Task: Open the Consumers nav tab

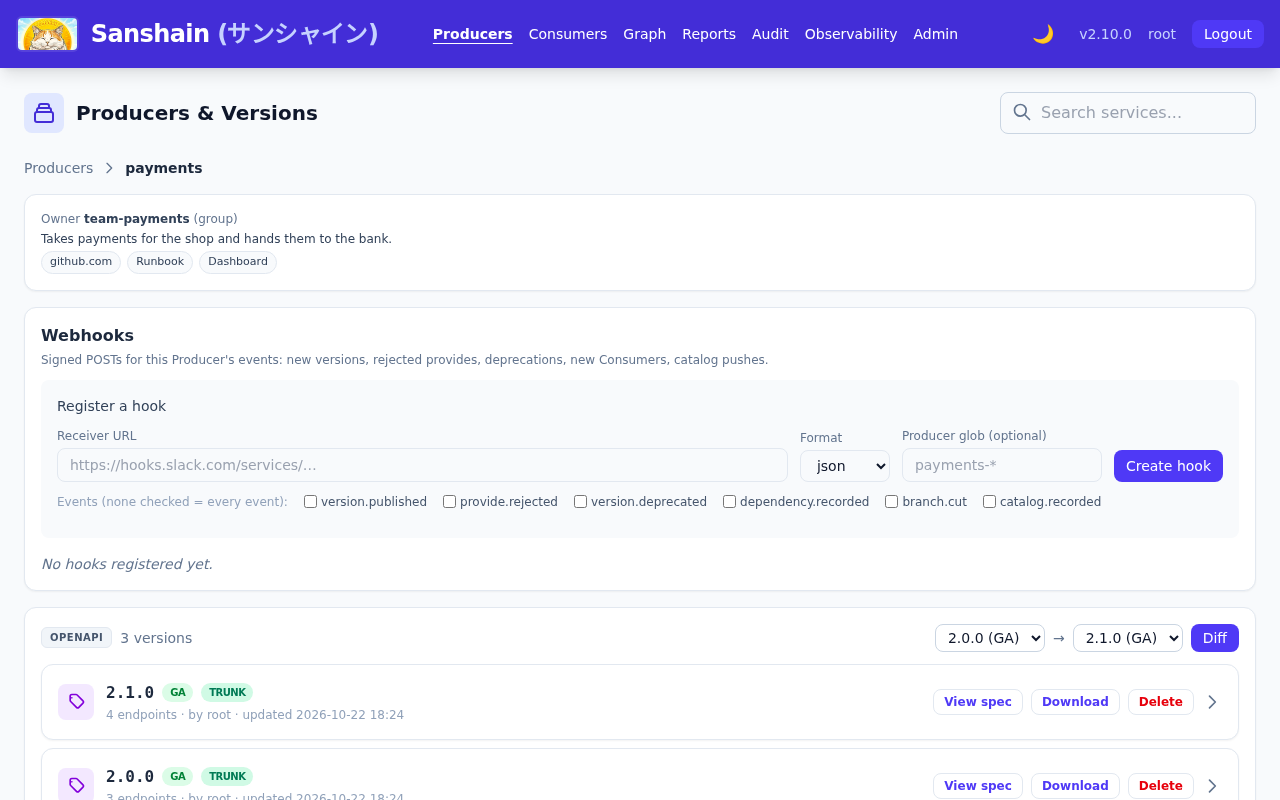Action: (x=568, y=34)
